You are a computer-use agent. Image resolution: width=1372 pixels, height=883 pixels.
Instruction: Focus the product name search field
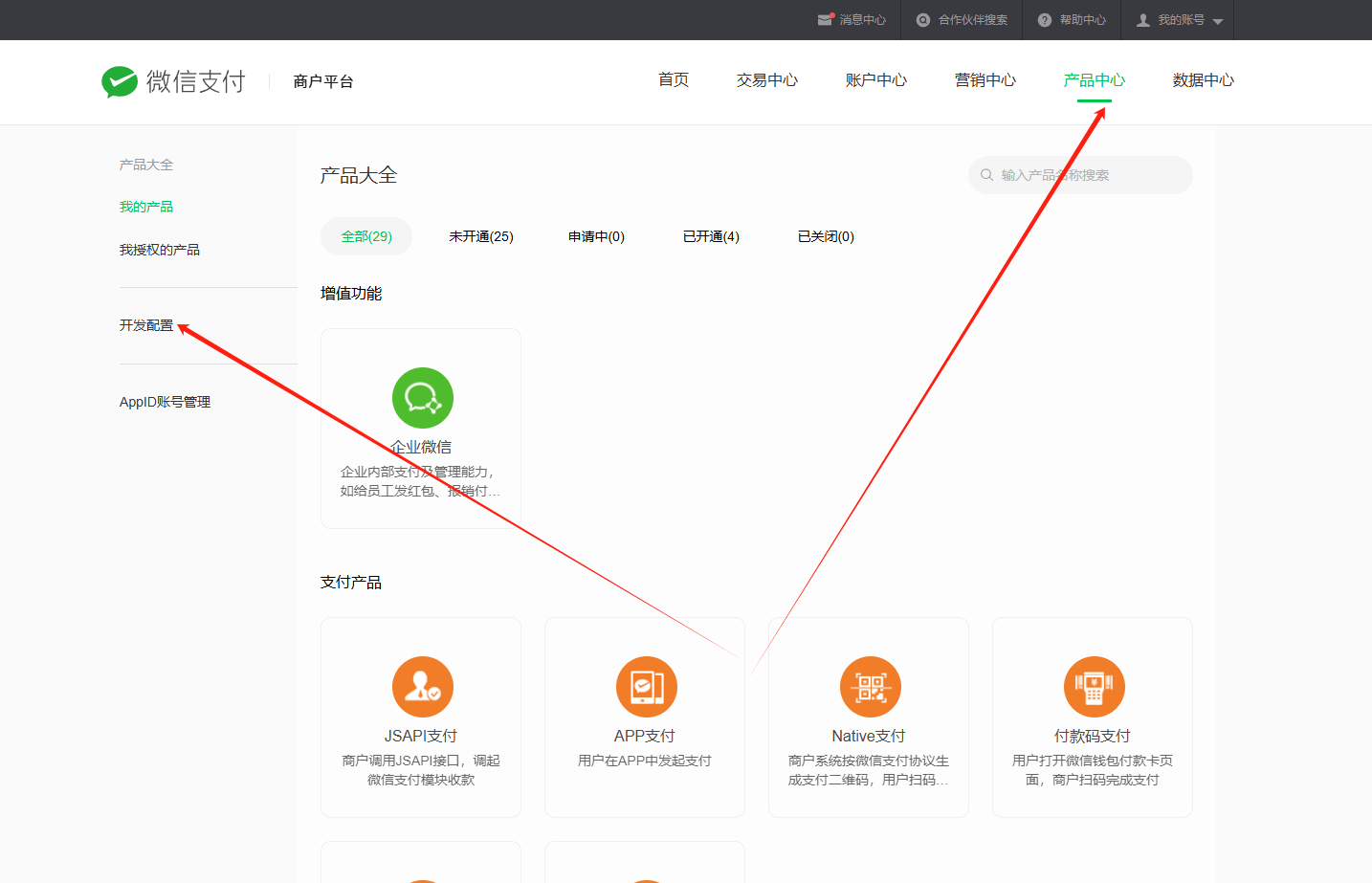click(x=1080, y=175)
